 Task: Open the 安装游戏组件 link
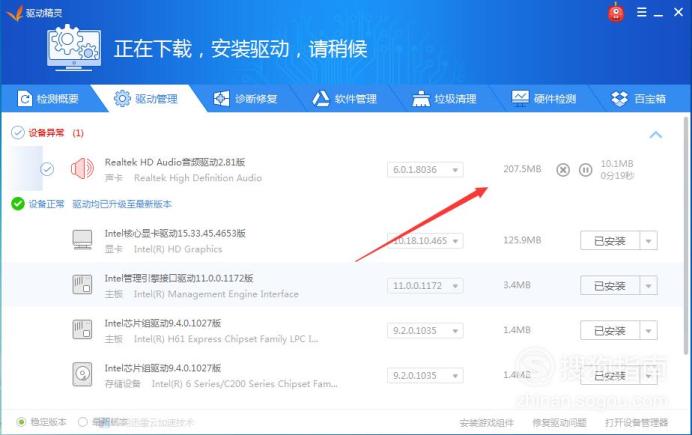[487, 423]
